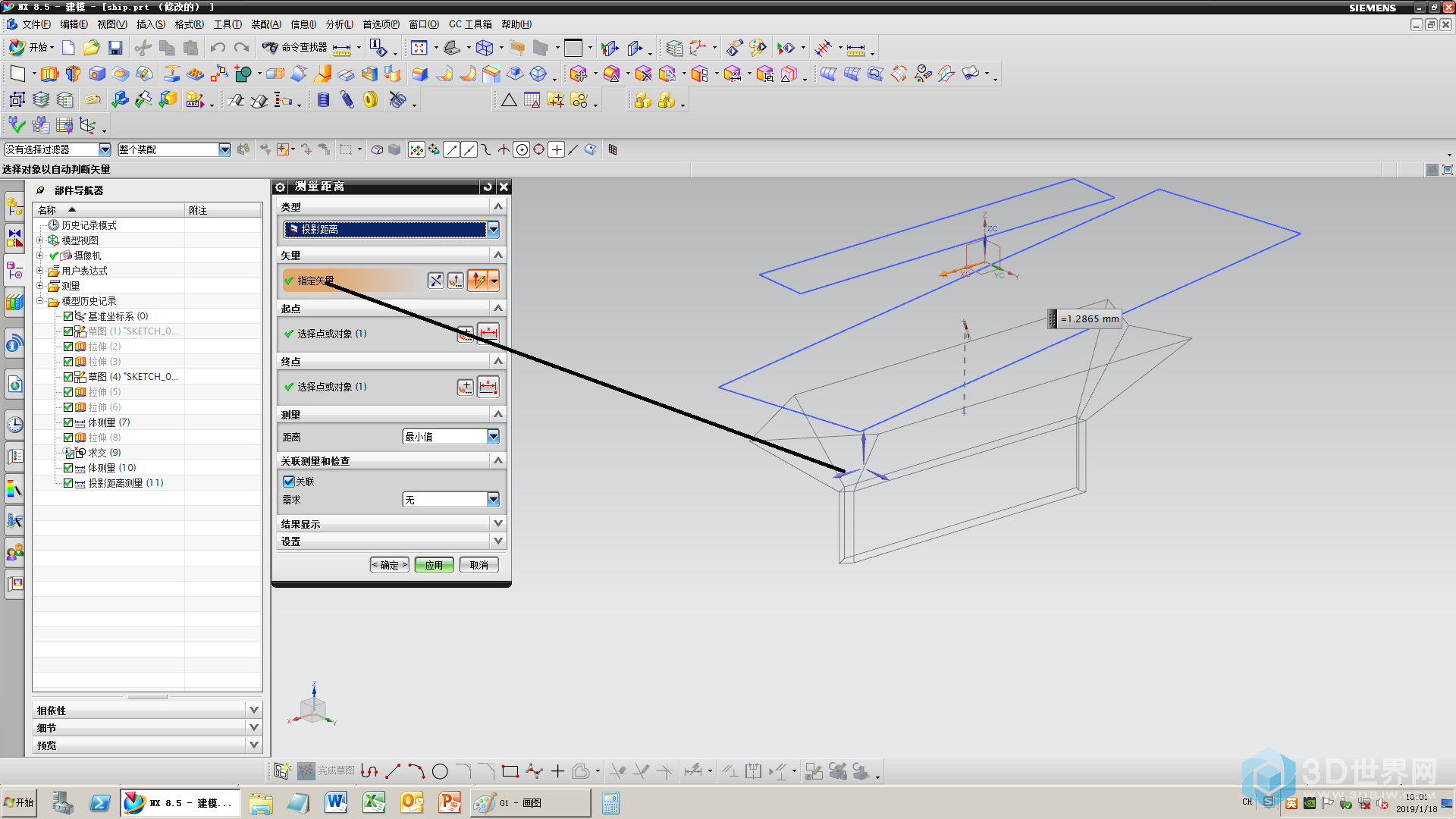Viewport: 1456px width, 819px height.
Task: Open the History clock sidebar icon
Action: tap(14, 425)
